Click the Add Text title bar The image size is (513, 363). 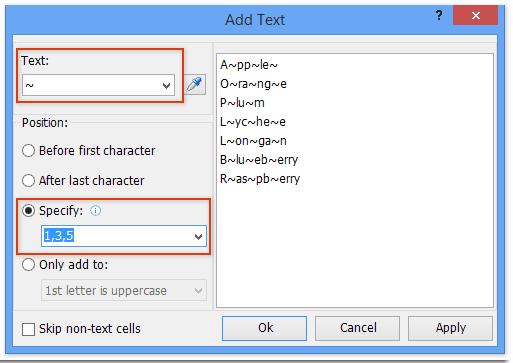click(x=255, y=20)
